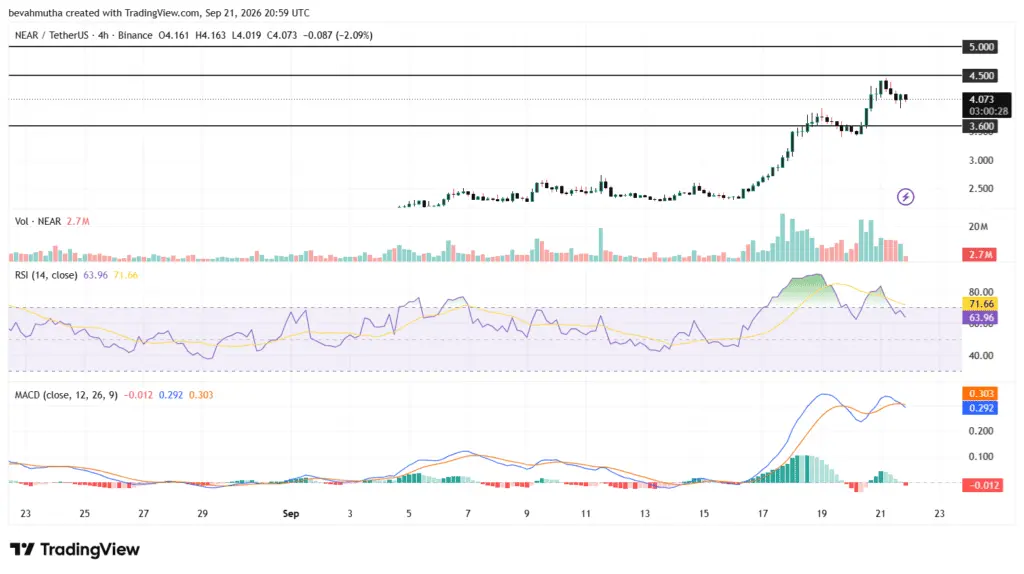Click date 23 at right of axis
Viewport: 1024px width, 574px height.
[939, 514]
